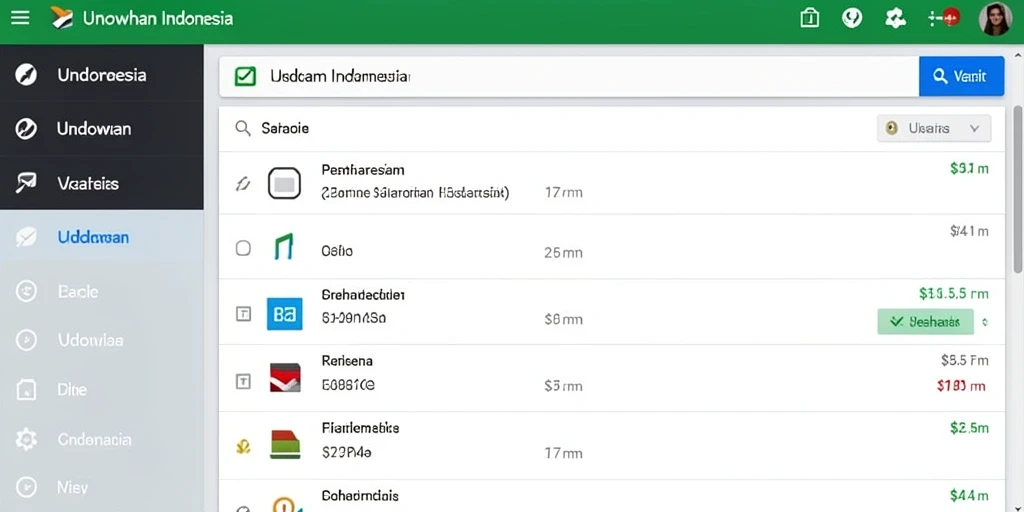
Task: Open Cndenacia in the sidebar
Action: click(102, 440)
